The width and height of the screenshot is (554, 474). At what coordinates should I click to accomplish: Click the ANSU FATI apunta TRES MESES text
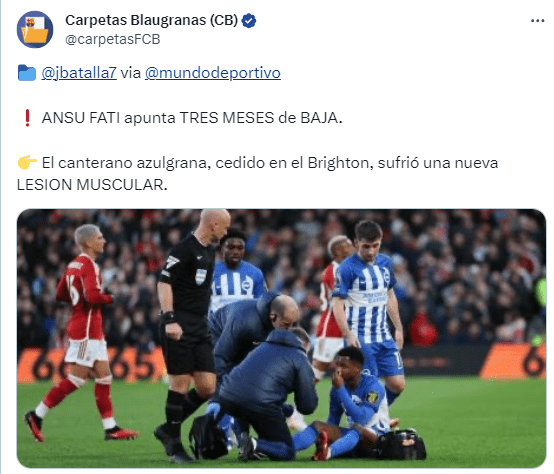[158, 118]
